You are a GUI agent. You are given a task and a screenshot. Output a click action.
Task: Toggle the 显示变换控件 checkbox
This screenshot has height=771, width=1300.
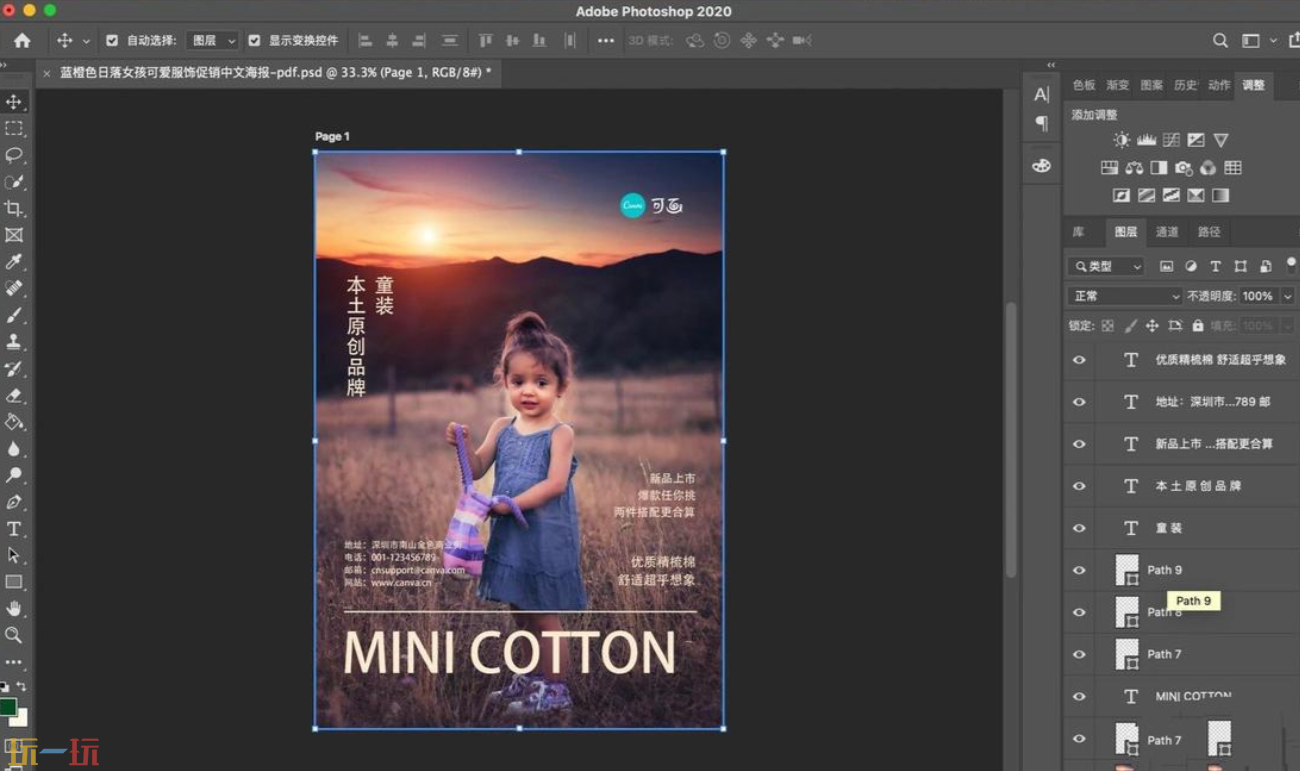click(x=254, y=41)
